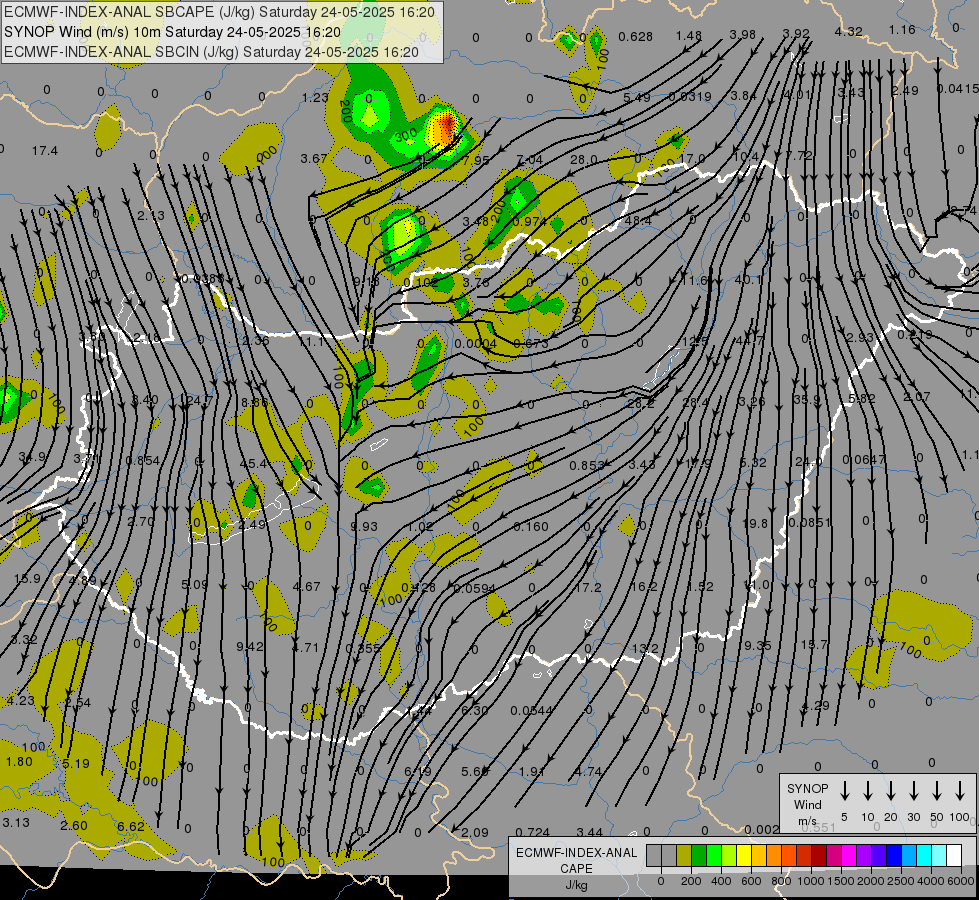Click the SYNOP Wind 10m title line
This screenshot has width=979, height=900.
coord(172,32)
